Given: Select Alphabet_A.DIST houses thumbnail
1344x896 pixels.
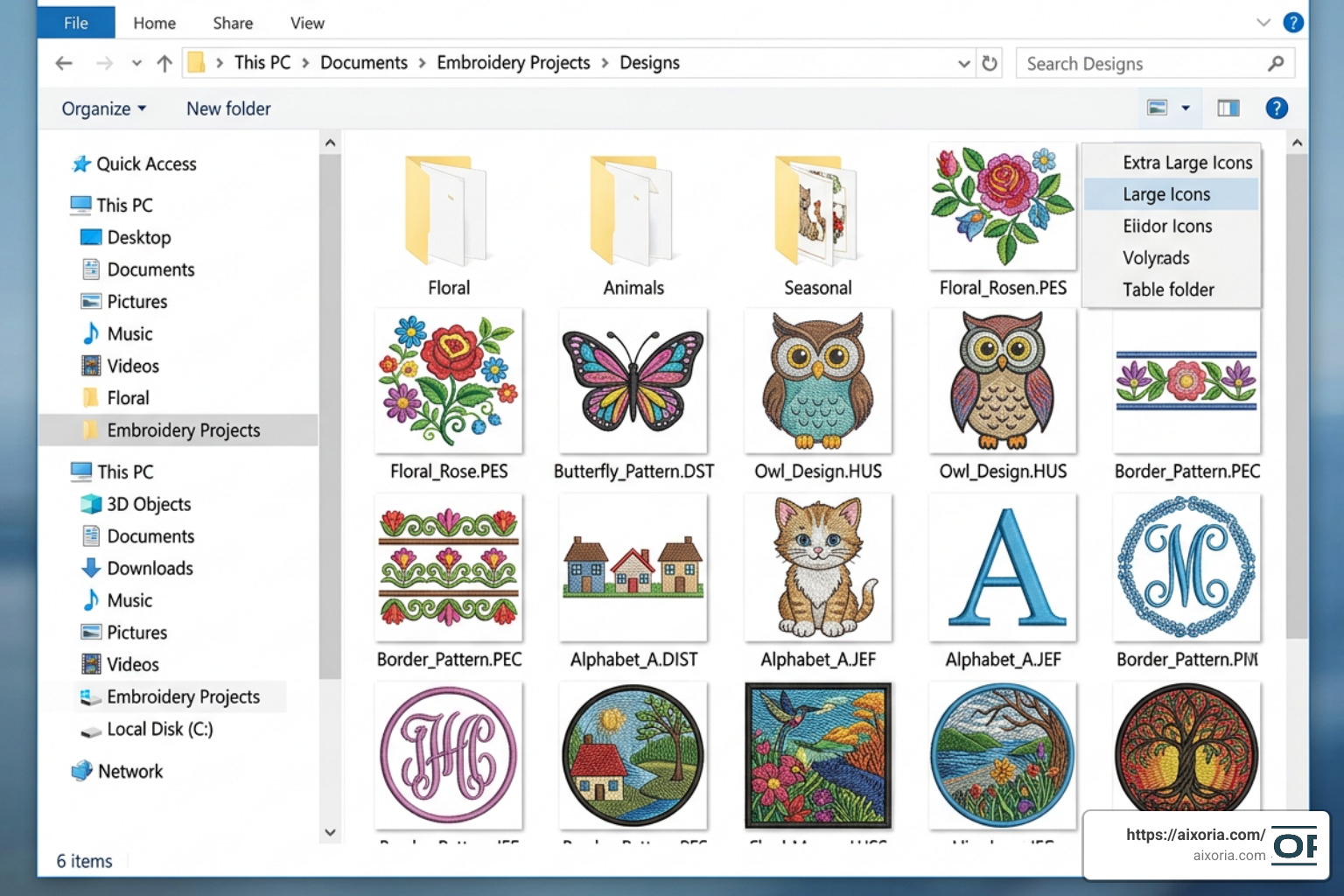Looking at the screenshot, I should (x=633, y=567).
